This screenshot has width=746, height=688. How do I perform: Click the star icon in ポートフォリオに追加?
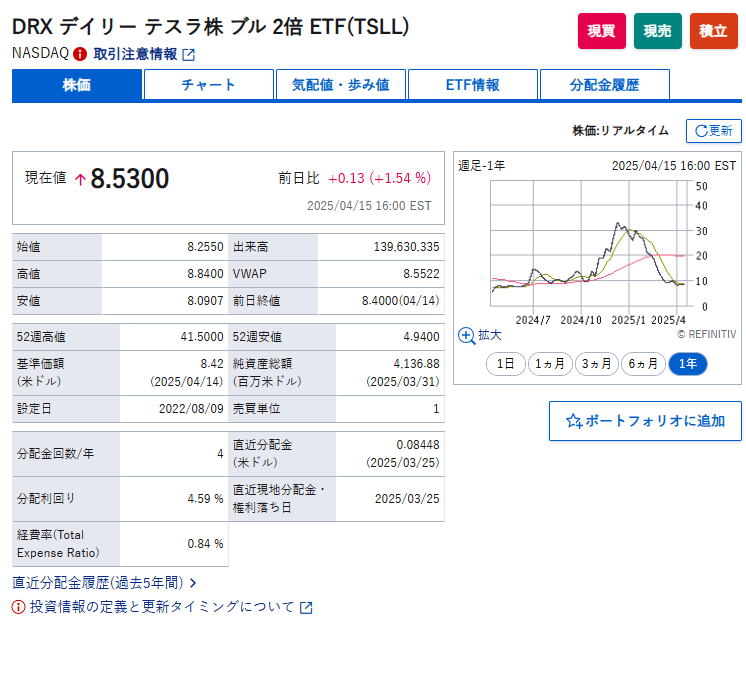pos(574,421)
